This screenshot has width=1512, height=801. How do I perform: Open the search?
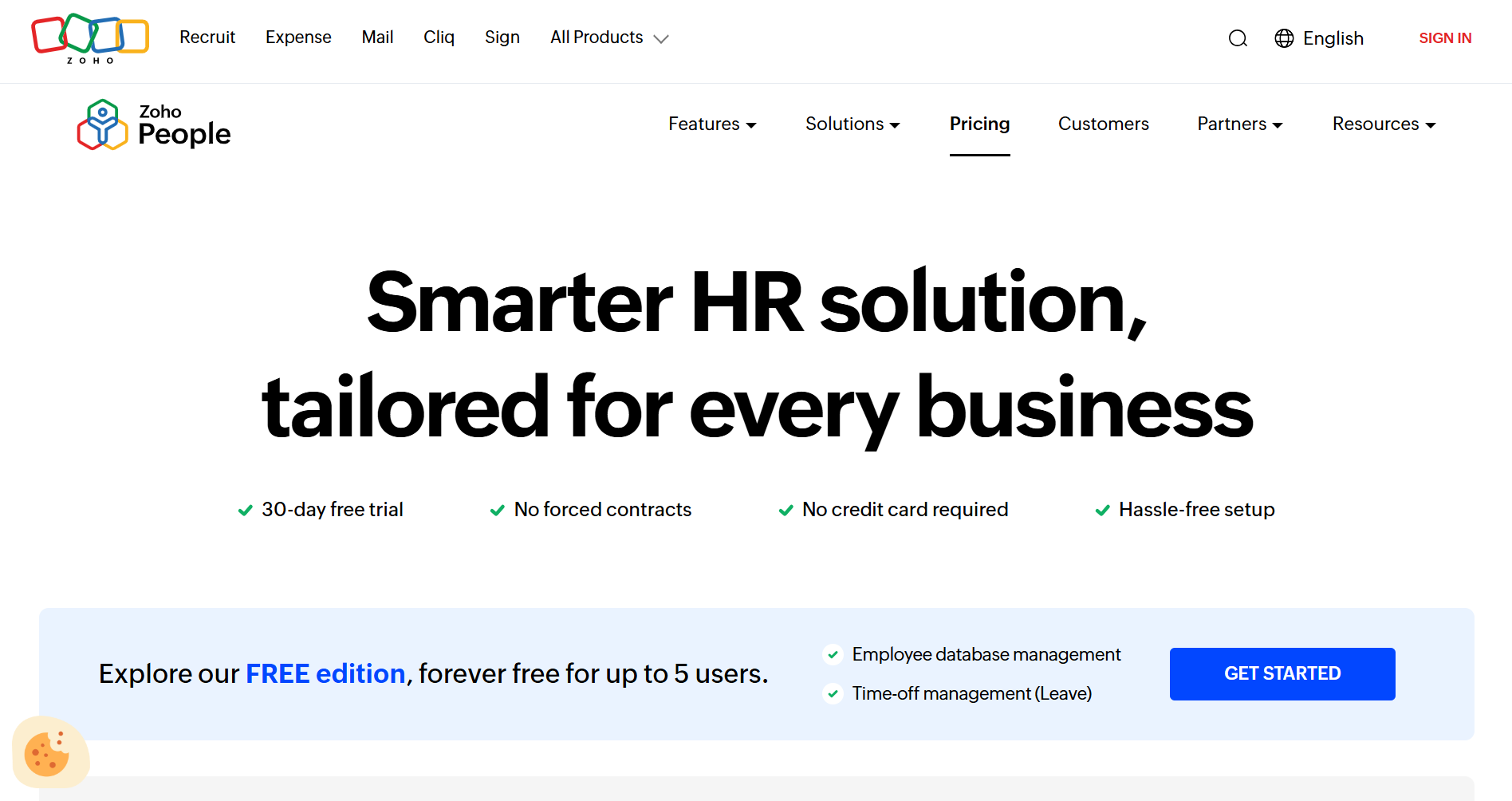[x=1238, y=38]
